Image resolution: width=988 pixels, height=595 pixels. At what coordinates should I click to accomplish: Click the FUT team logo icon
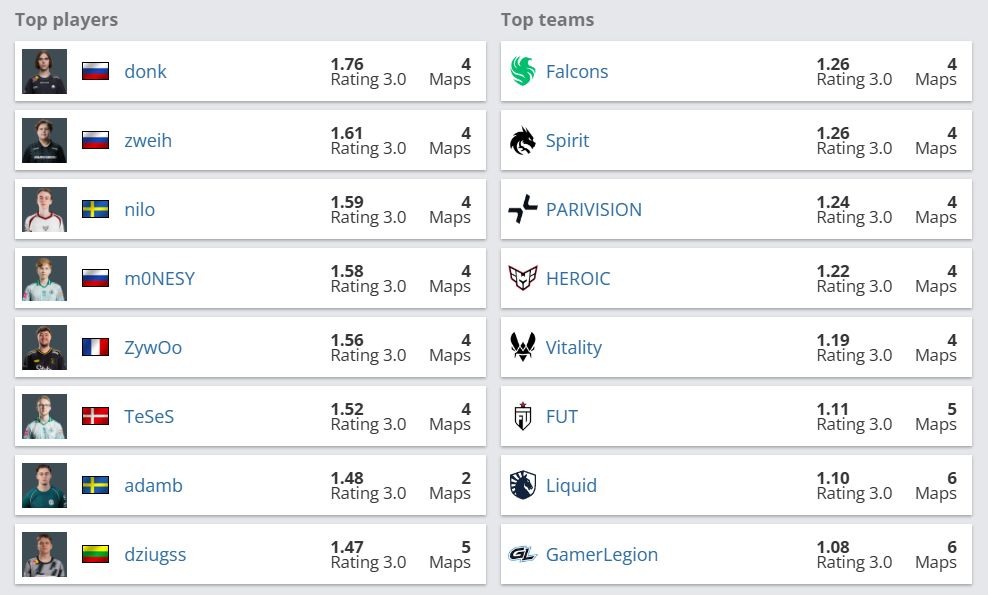[x=523, y=416]
